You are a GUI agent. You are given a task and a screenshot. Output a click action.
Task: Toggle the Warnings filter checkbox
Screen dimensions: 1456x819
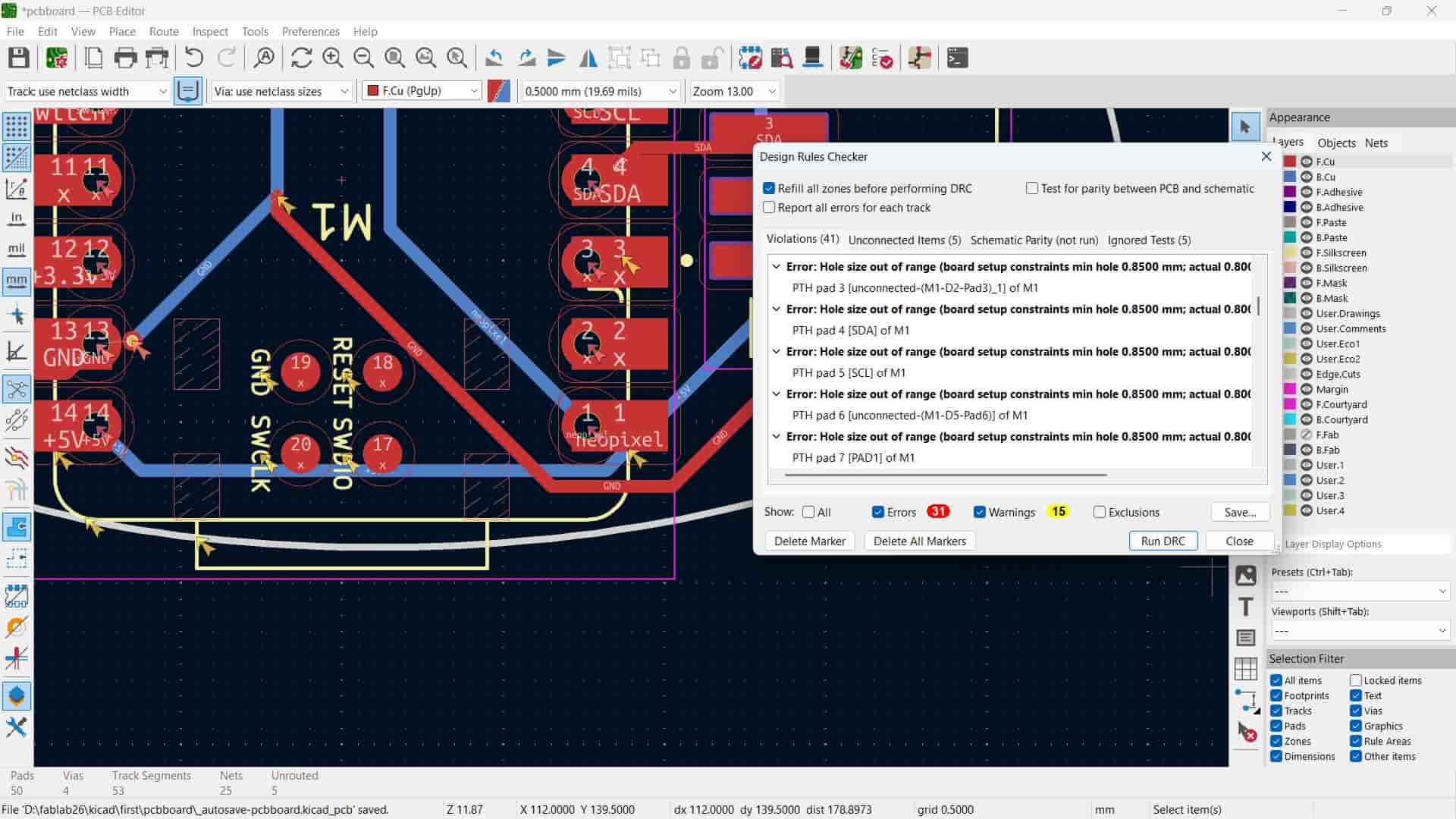point(980,512)
